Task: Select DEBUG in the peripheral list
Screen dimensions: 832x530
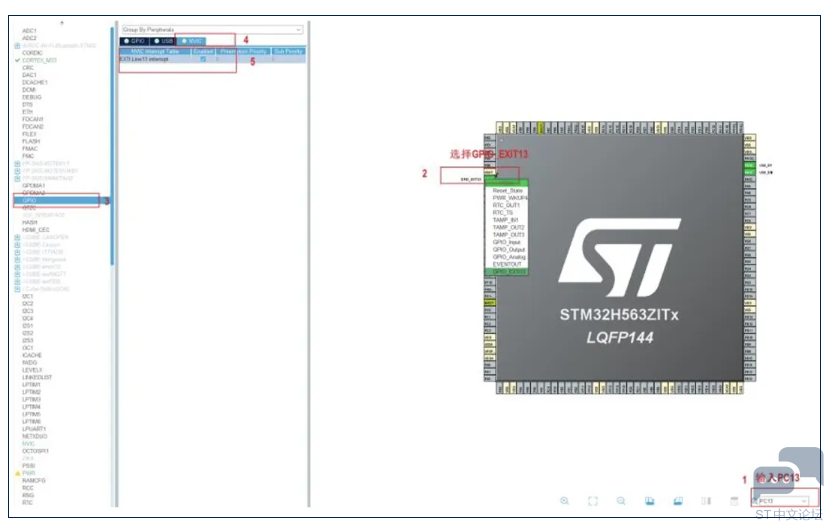Action: coord(31,98)
